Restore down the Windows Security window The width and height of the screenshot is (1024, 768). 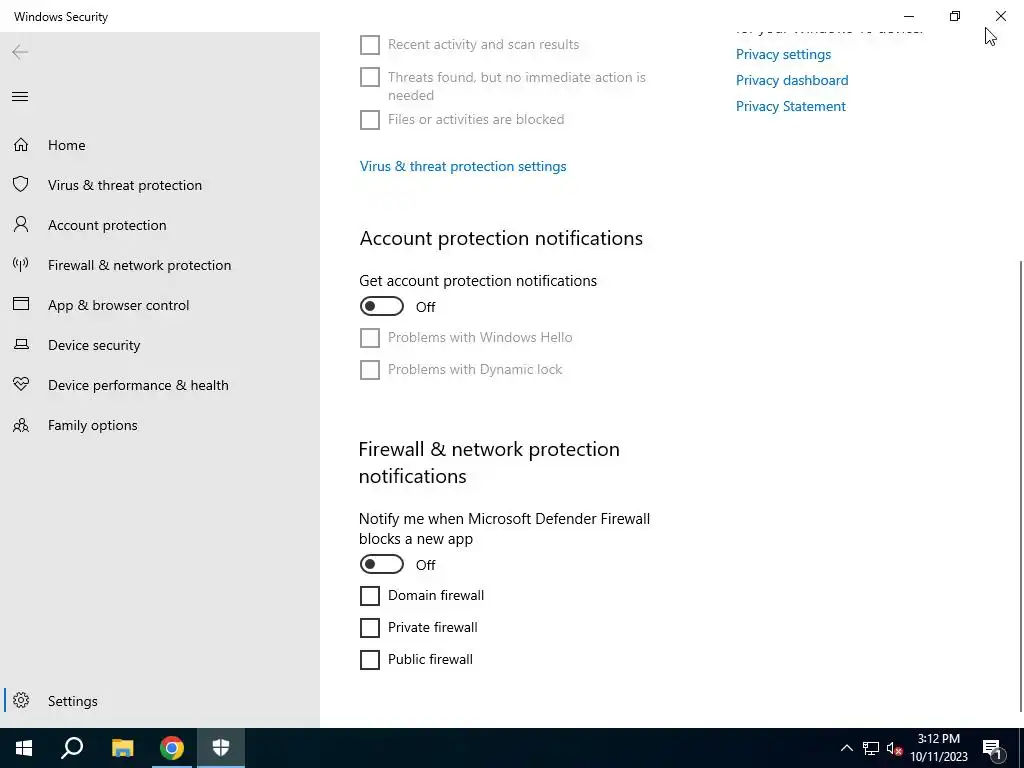click(955, 16)
